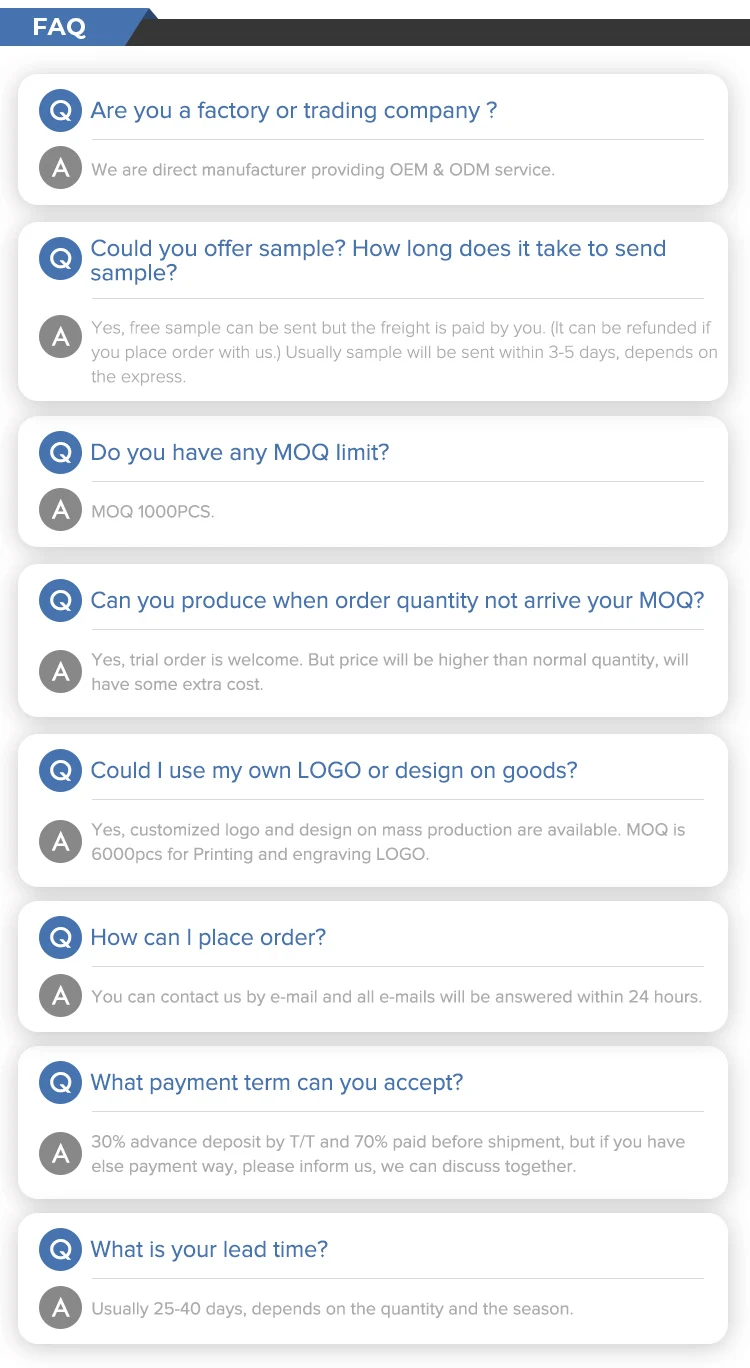
Task: Click the A icon beside MOQ 1000PCS
Action: point(60,510)
